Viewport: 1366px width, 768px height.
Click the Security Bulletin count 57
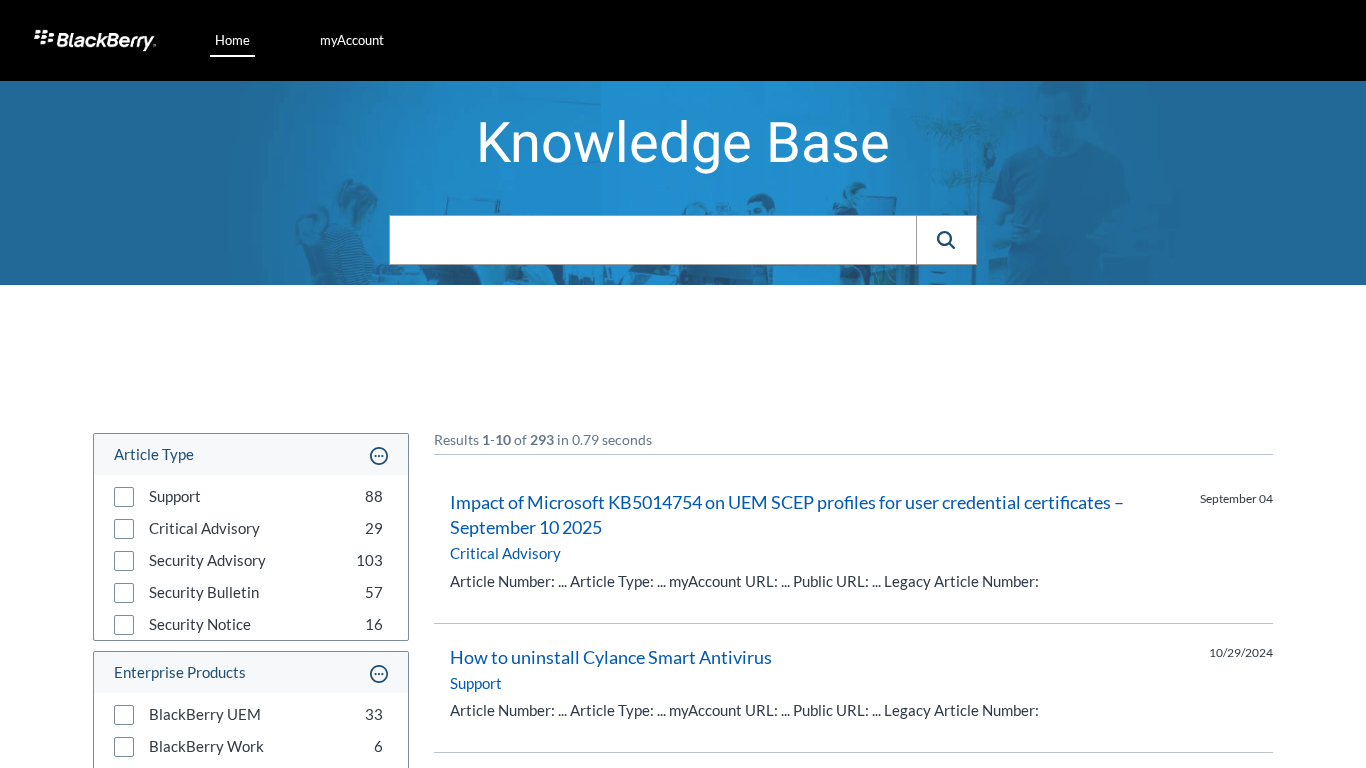(374, 593)
